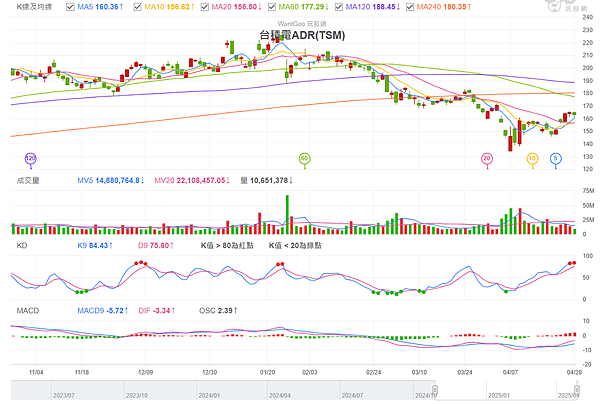Click the D9 75.80 readout
The image size is (600, 404).
(x=156, y=246)
